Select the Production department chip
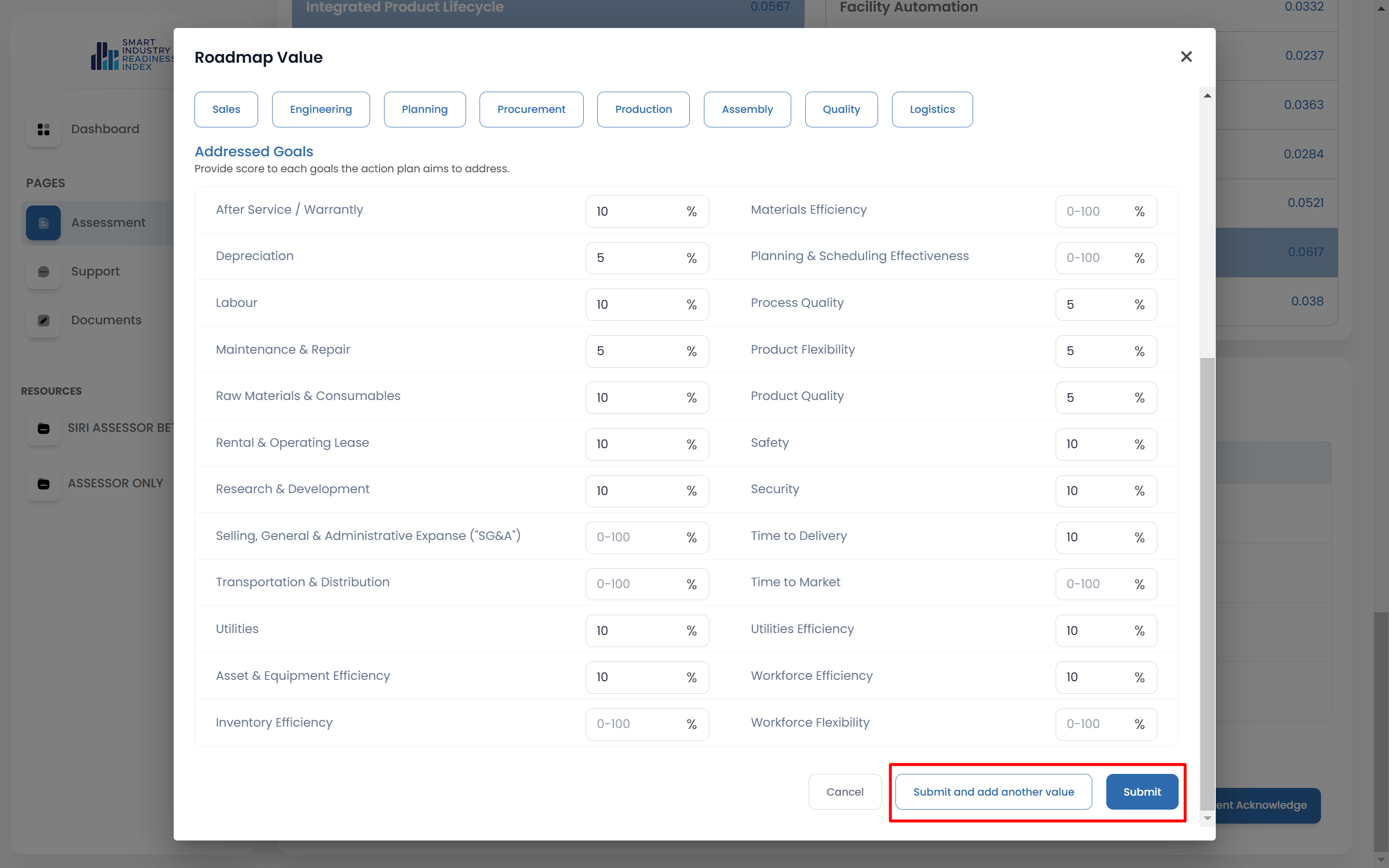Viewport: 1389px width, 868px height. pos(643,109)
